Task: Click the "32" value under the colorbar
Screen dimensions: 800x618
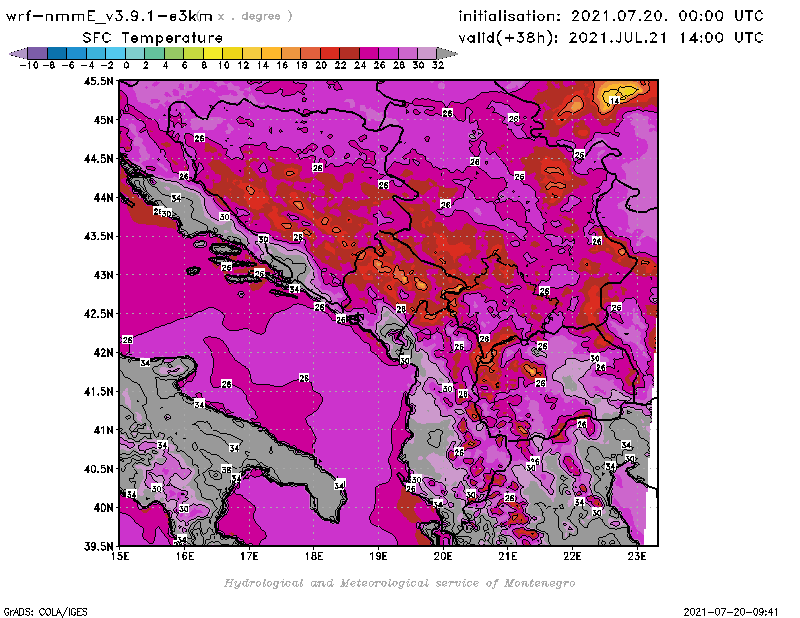Action: tap(438, 65)
